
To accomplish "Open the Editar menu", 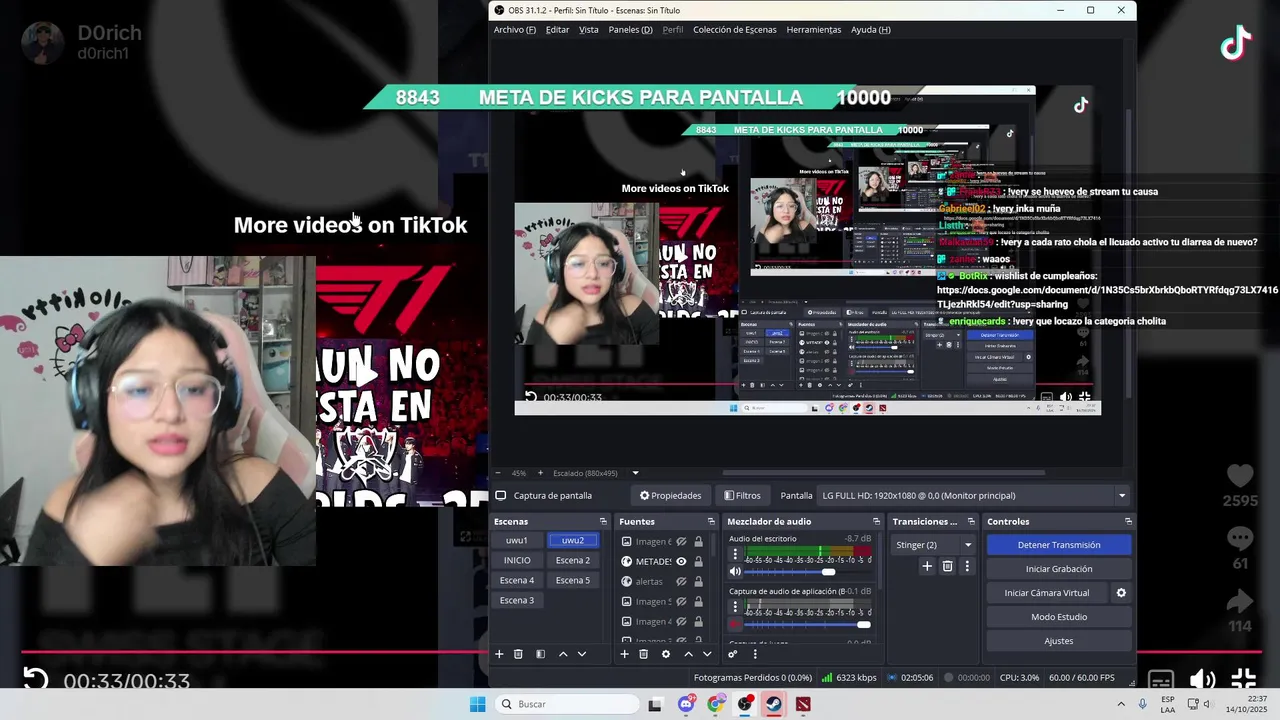I will [x=557, y=30].
